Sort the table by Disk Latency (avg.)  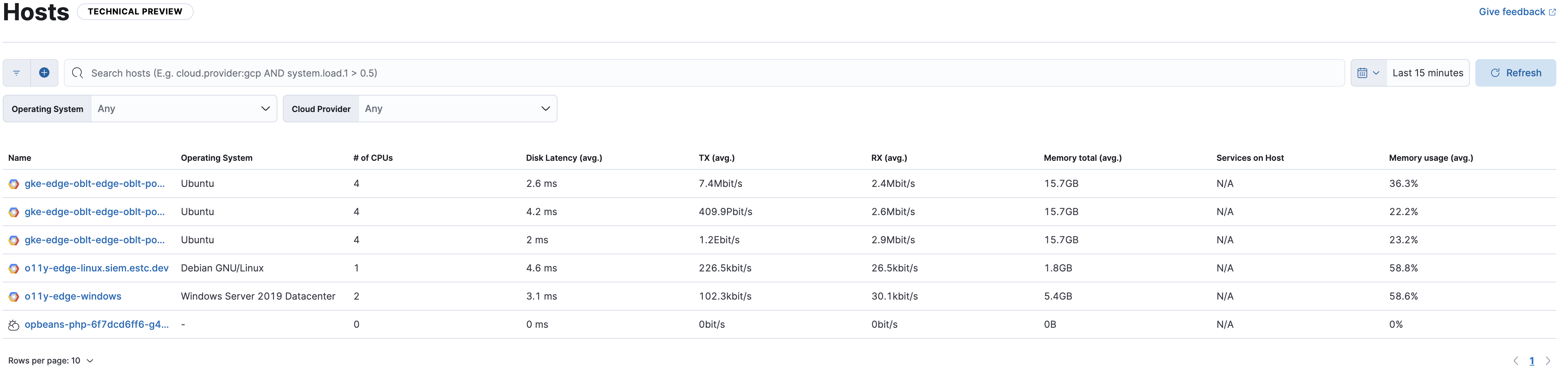coord(564,158)
